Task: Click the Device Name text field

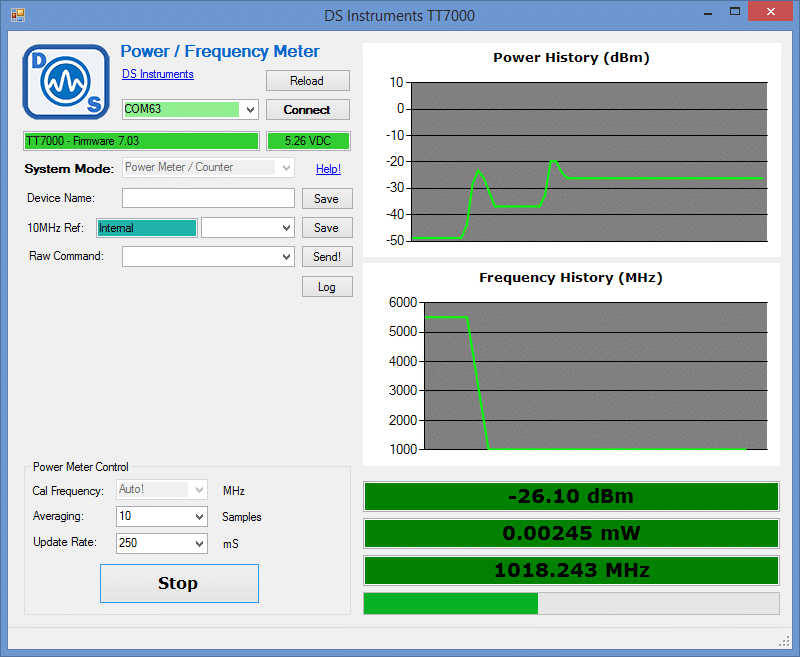Action: [x=208, y=198]
